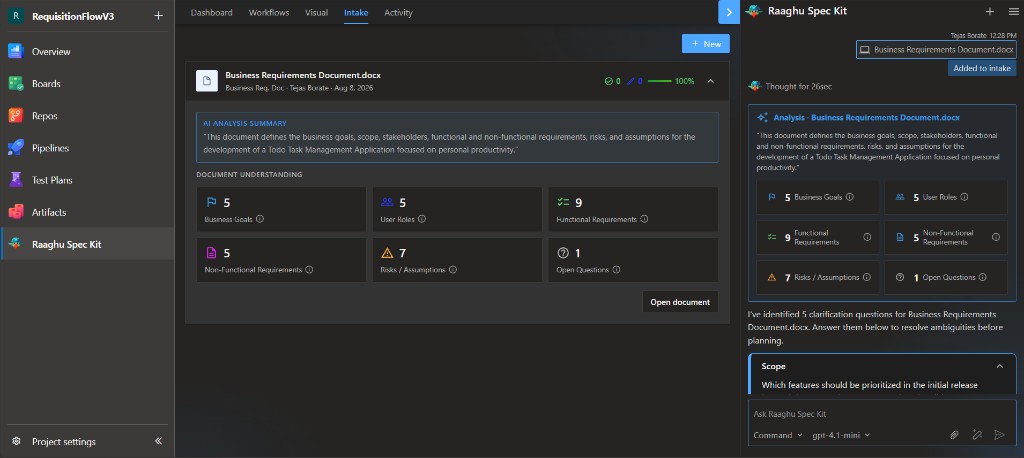Image resolution: width=1024 pixels, height=458 pixels.
Task: Click the DOCUMENT UNDERSTANDING heading
Action: click(x=249, y=174)
